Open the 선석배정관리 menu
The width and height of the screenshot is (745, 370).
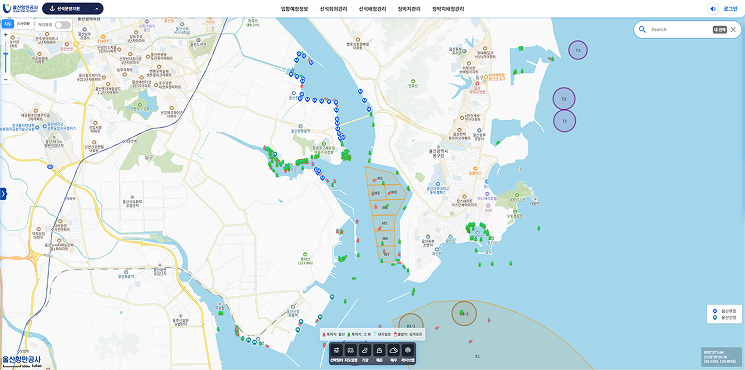(372, 9)
